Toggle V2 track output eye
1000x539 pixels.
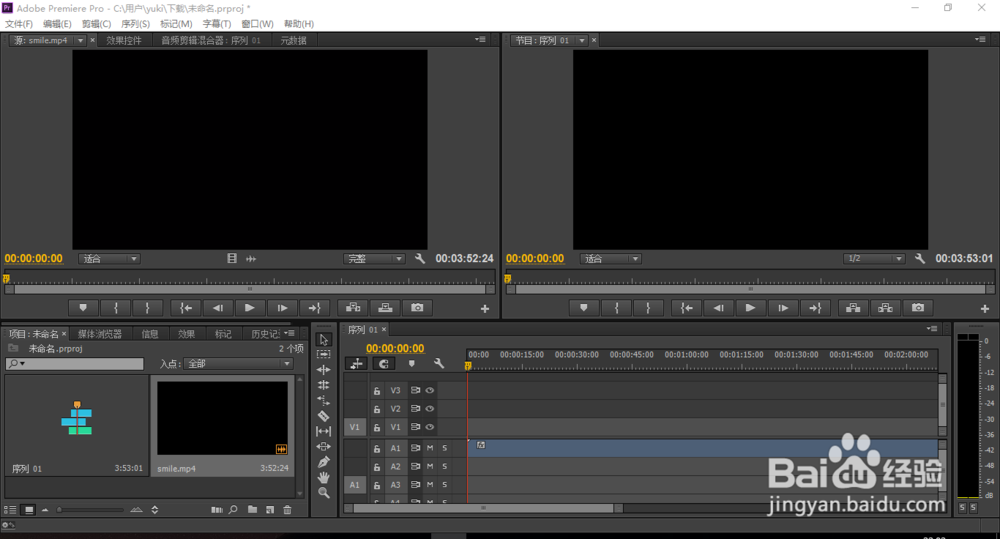pyautogui.click(x=430, y=409)
